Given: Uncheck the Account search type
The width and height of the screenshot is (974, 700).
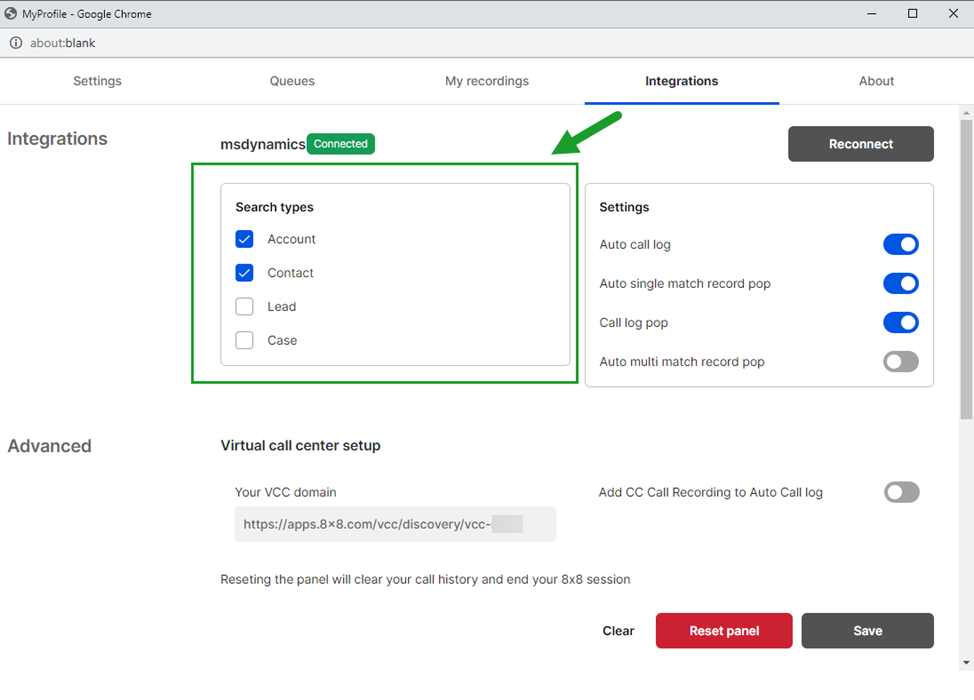Looking at the screenshot, I should 244,239.
